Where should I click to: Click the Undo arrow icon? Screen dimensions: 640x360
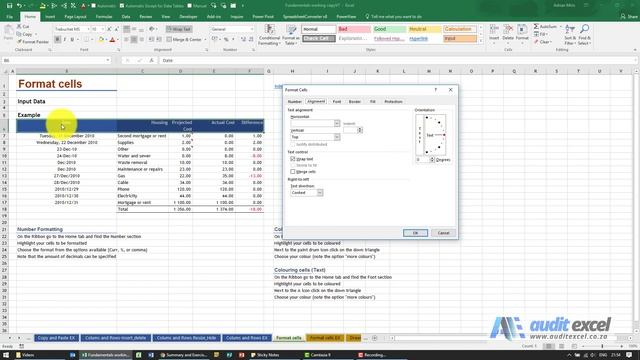click(19, 5)
